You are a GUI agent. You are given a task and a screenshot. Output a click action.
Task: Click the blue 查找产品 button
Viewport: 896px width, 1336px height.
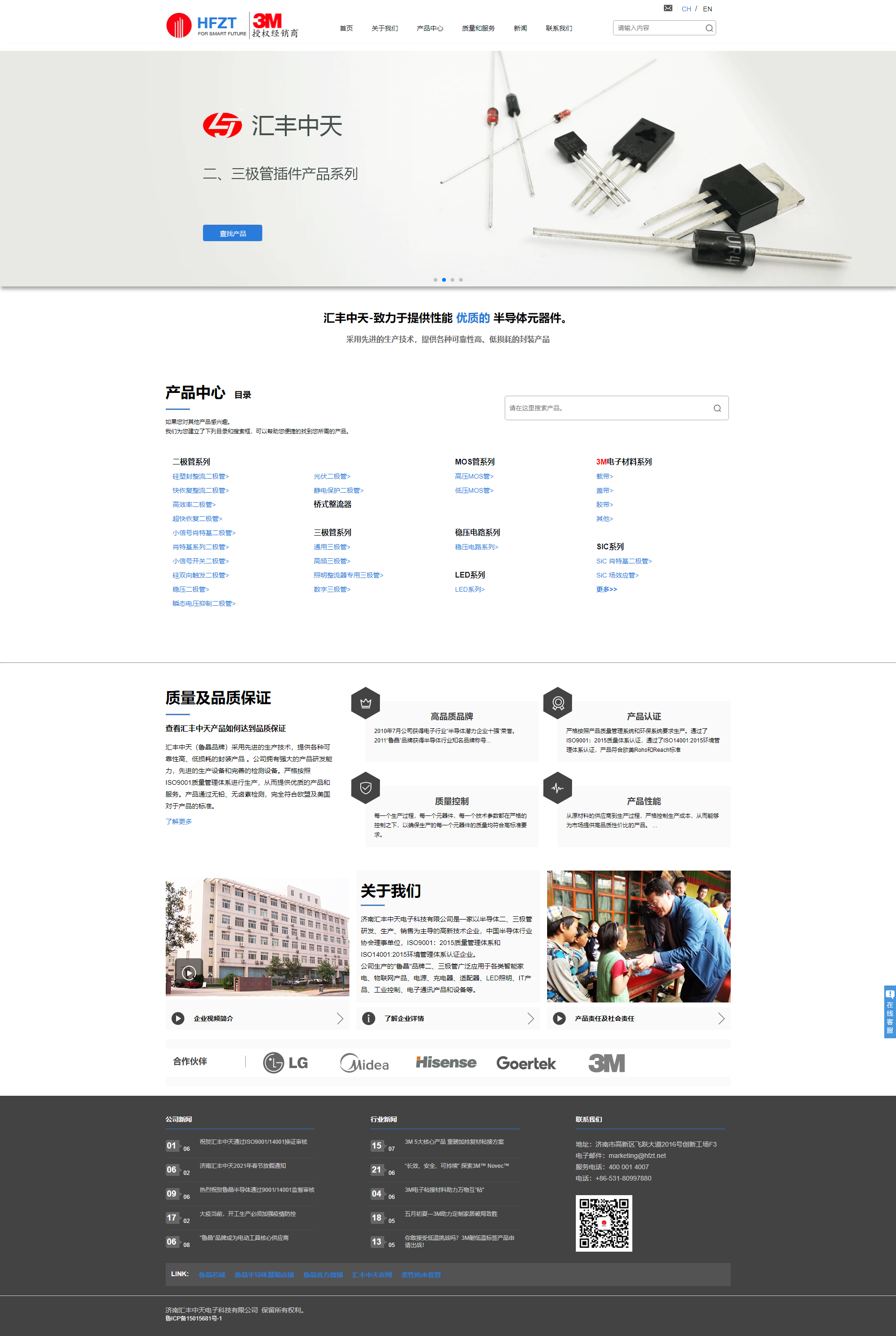click(233, 233)
